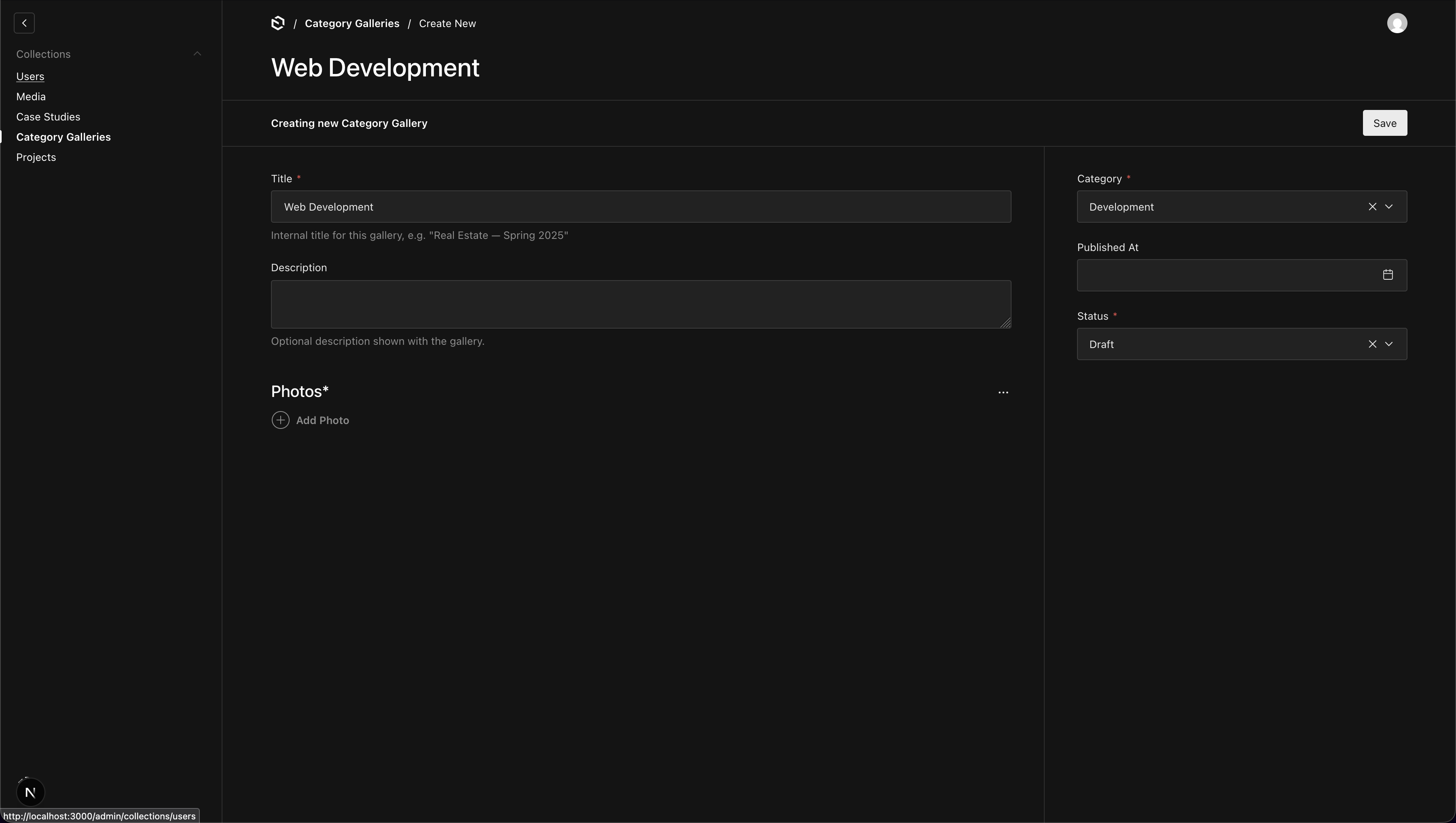
Task: Clear the Development category selection
Action: point(1372,206)
